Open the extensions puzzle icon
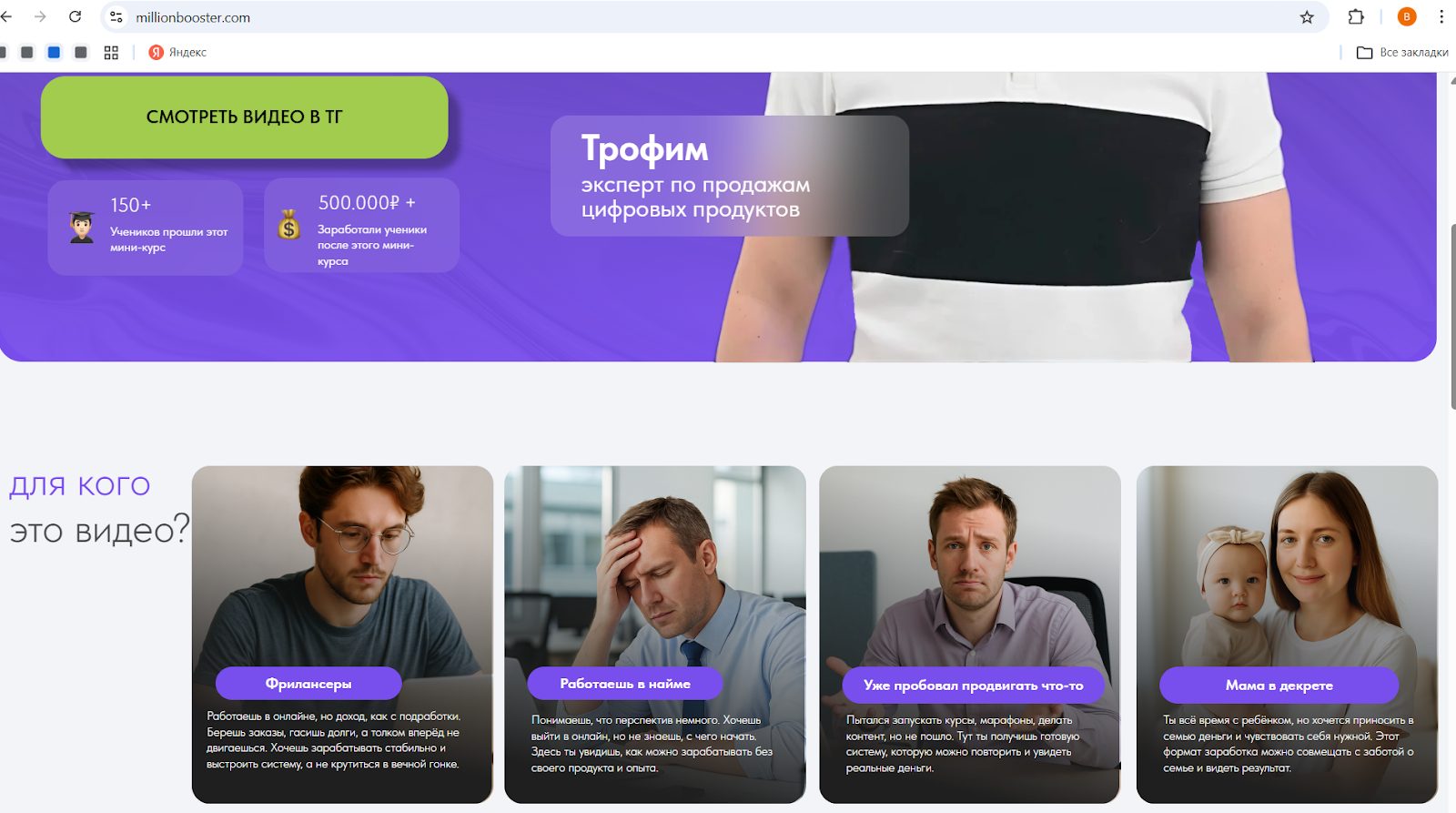The image size is (1456, 813). tap(1356, 16)
